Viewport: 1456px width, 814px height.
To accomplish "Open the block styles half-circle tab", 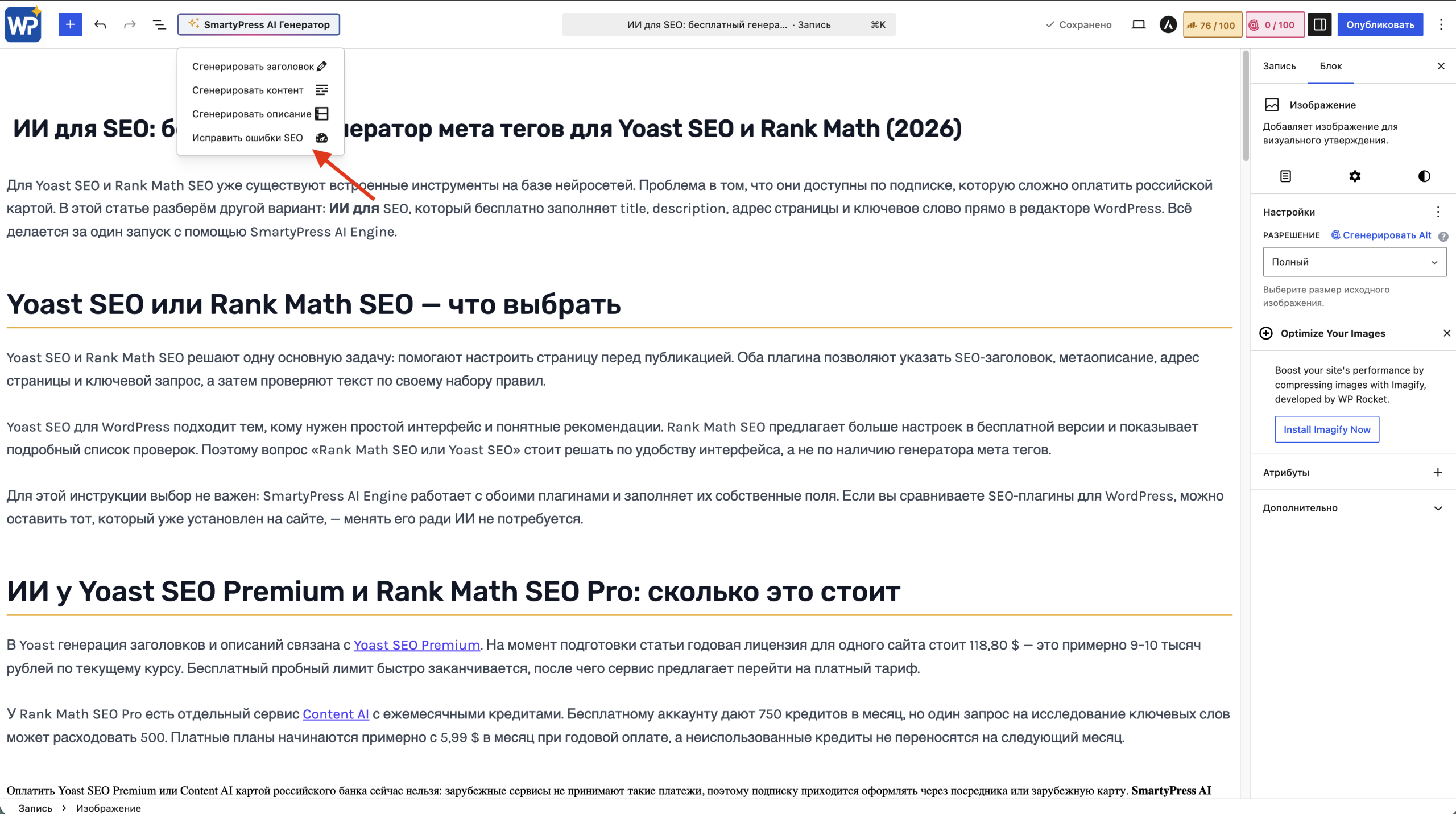I will (1424, 176).
